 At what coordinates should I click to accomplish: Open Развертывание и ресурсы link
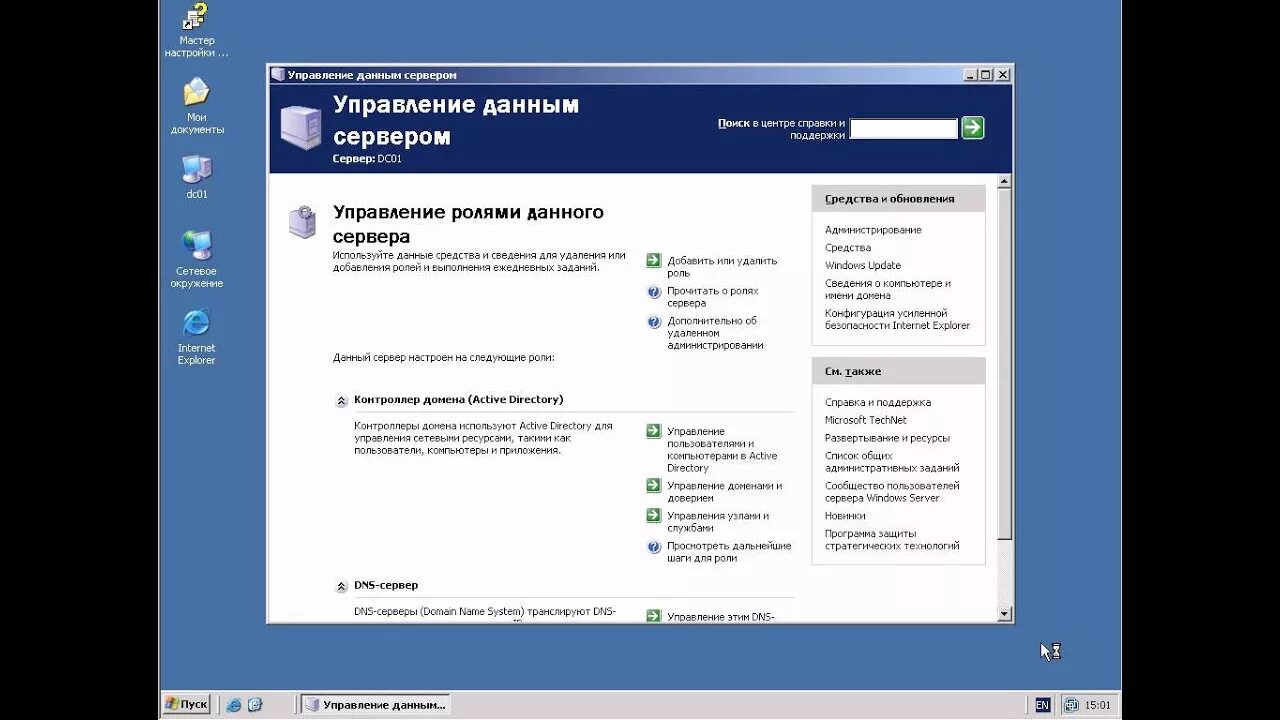[x=888, y=438]
